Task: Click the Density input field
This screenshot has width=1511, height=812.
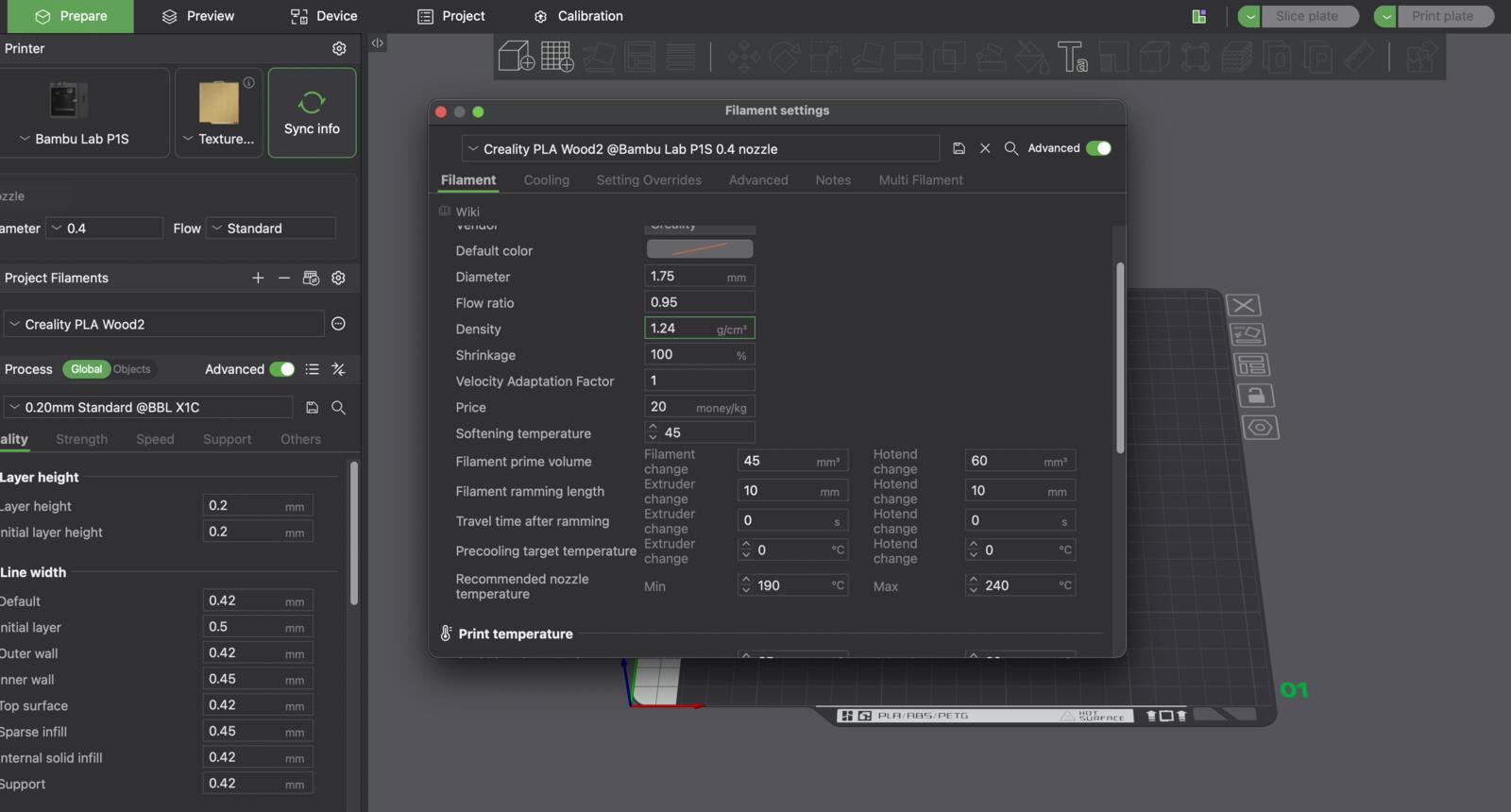Action: click(700, 329)
